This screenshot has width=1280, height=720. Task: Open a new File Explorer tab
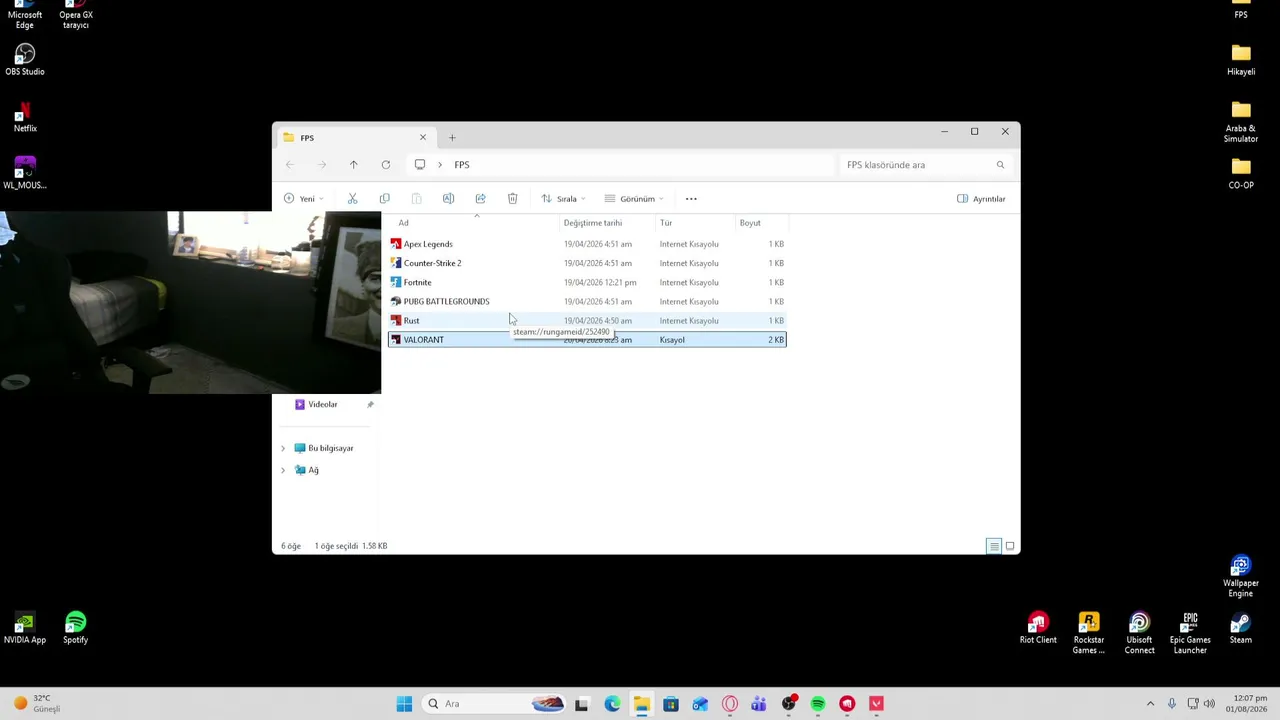[452, 138]
